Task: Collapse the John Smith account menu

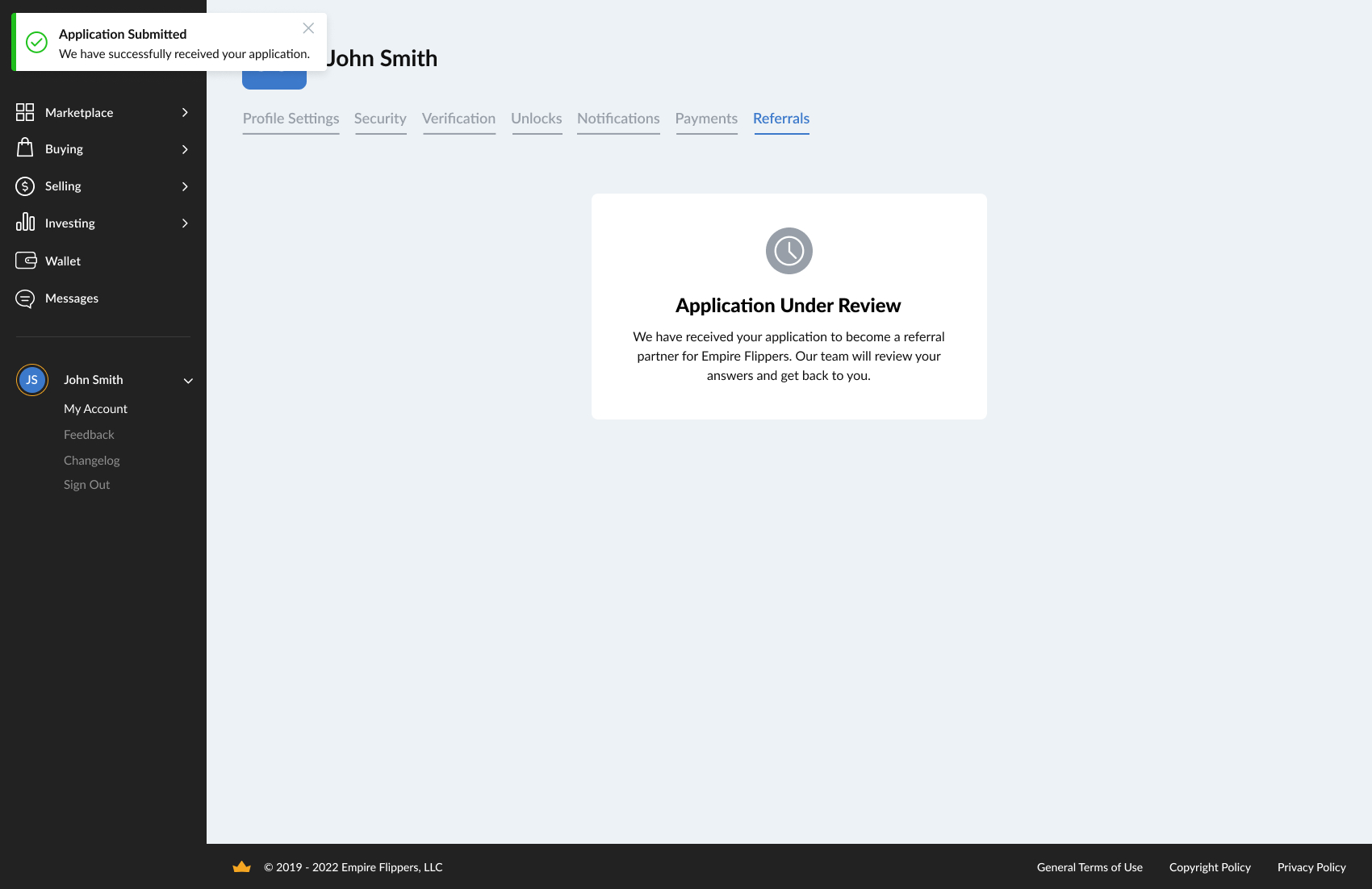Action: tap(188, 381)
